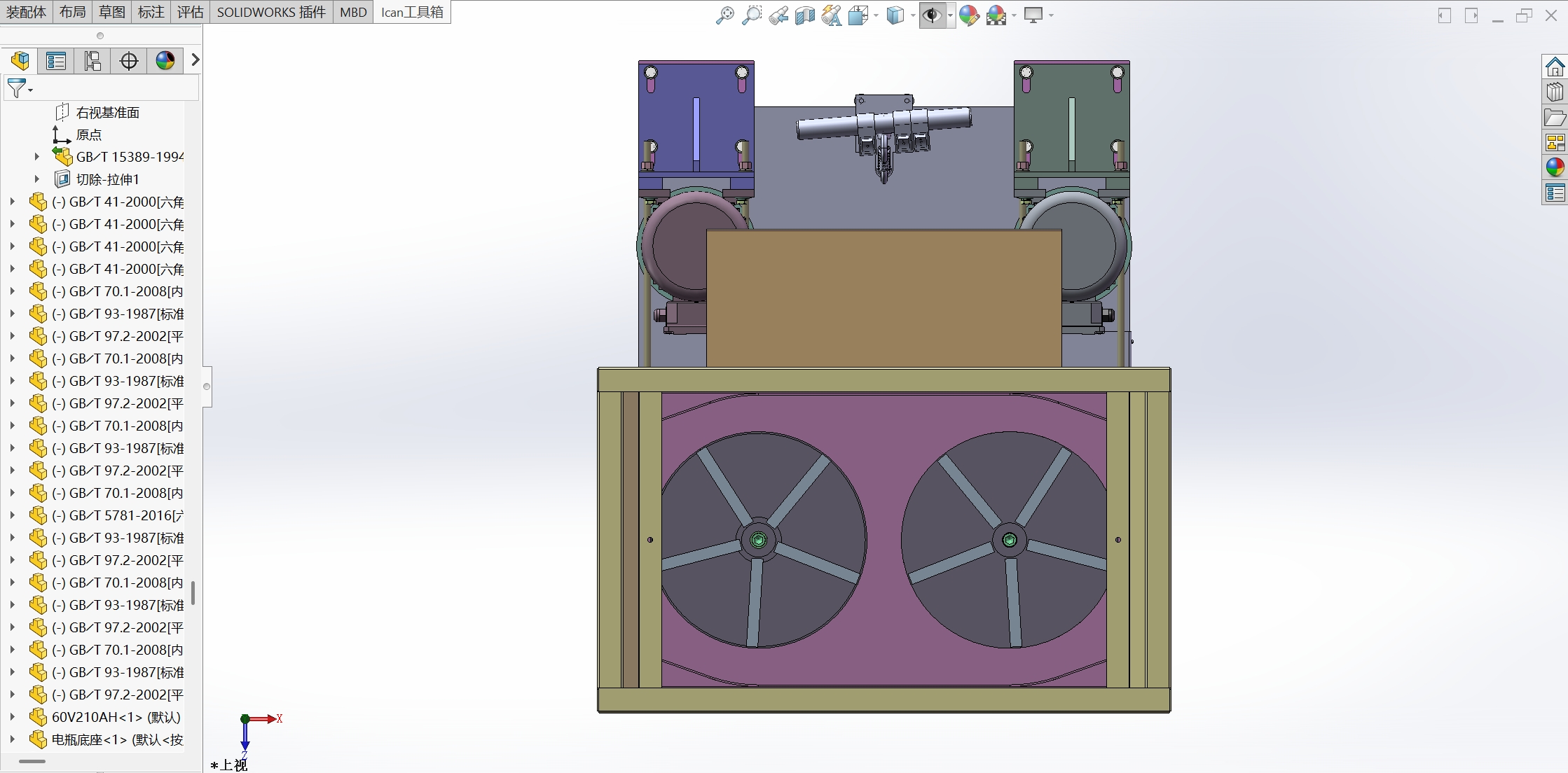This screenshot has width=1568, height=773.
Task: Switch to the 评估 ribbon tab
Action: (x=190, y=12)
